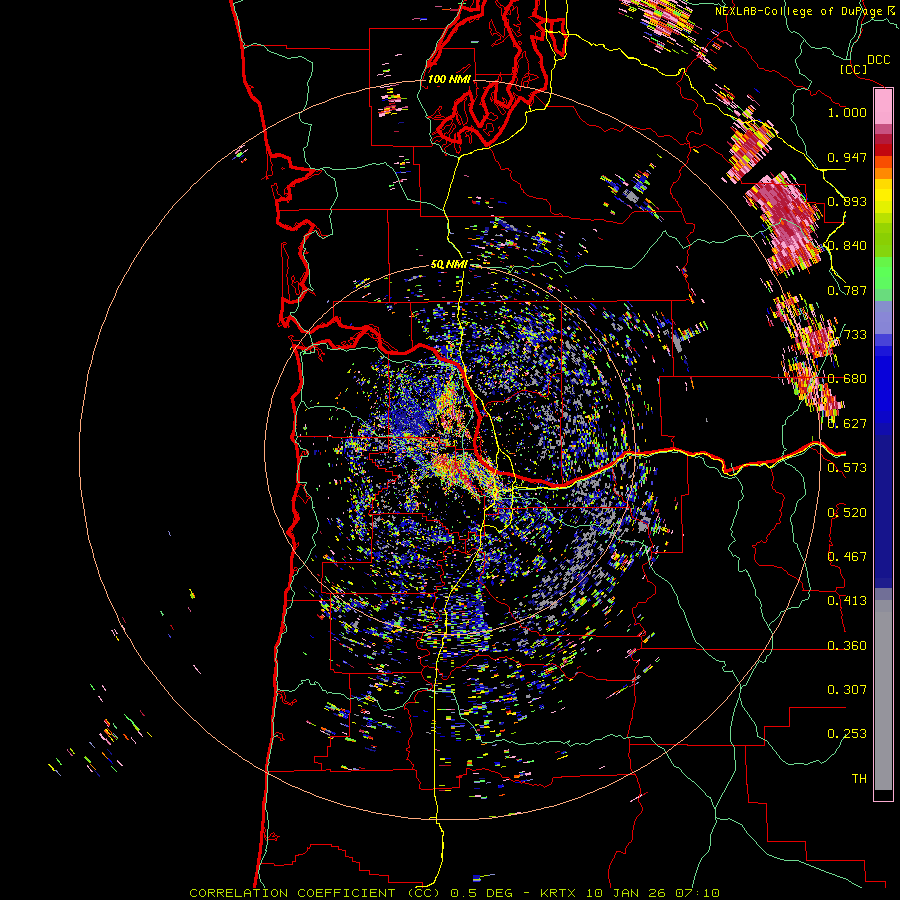Click the 50 NMI range ring label
900x900 pixels.
[x=449, y=265]
